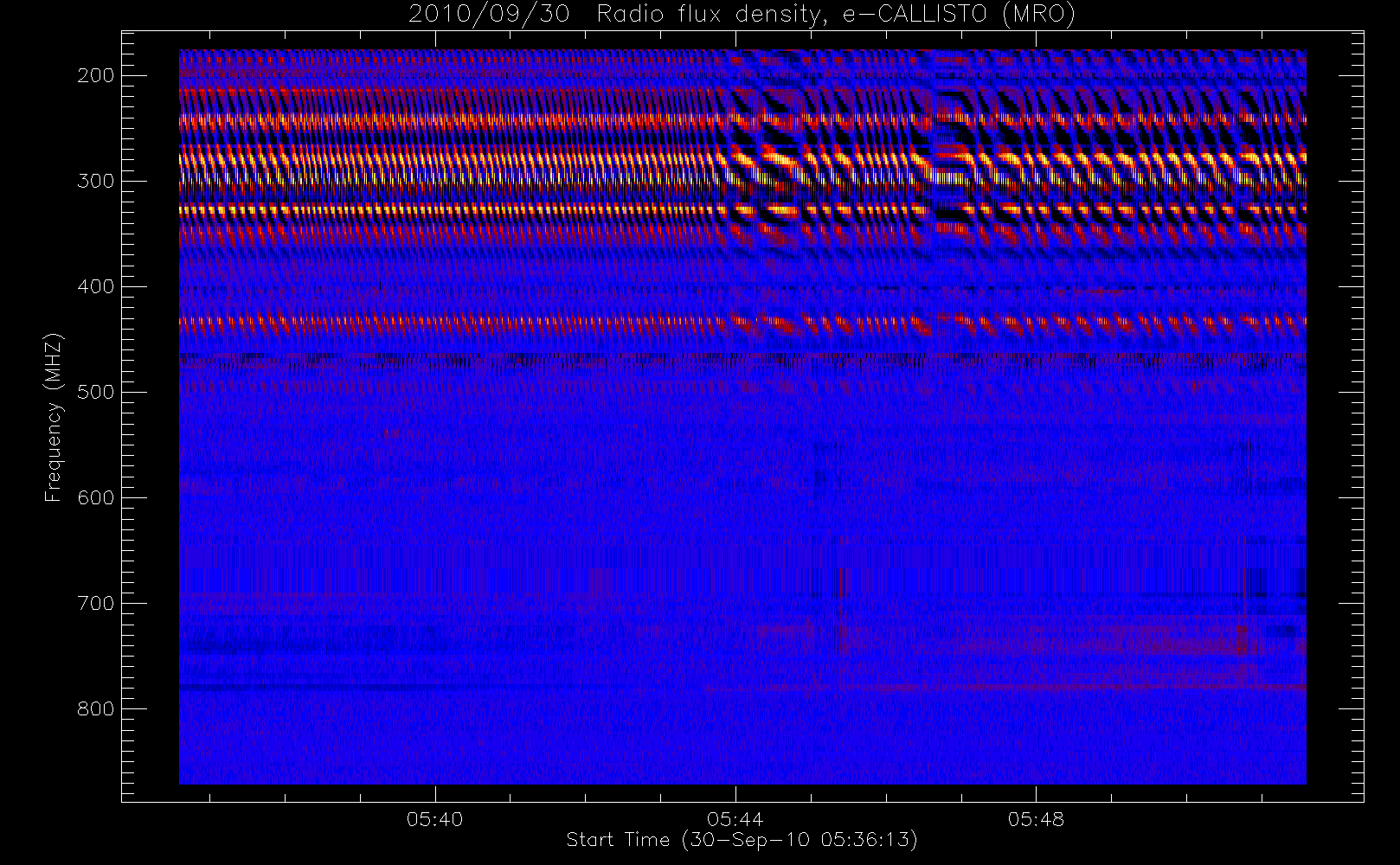Click the 'Frequency (MHz)' axis label
This screenshot has height=865, width=1400.
pyautogui.click(x=54, y=417)
